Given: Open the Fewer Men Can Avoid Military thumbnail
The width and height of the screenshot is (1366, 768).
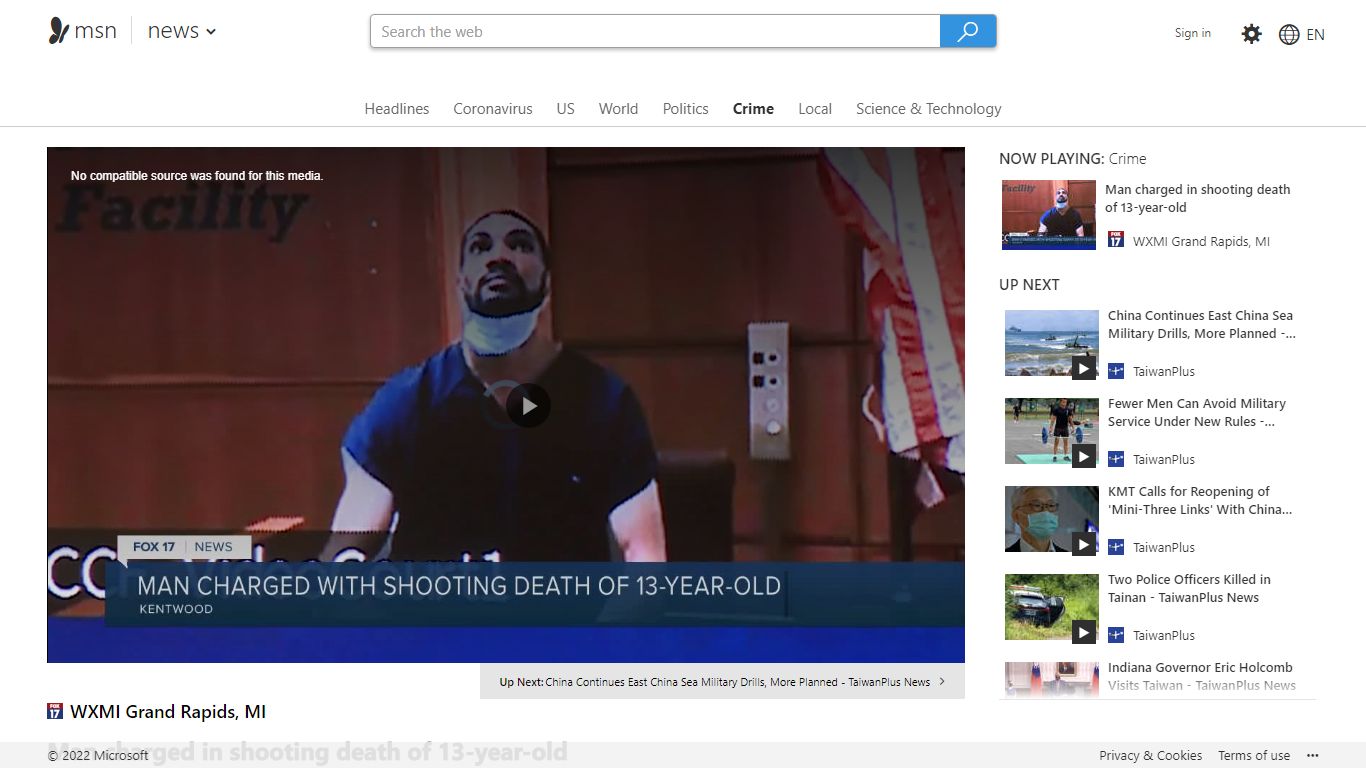Looking at the screenshot, I should coord(1052,433).
